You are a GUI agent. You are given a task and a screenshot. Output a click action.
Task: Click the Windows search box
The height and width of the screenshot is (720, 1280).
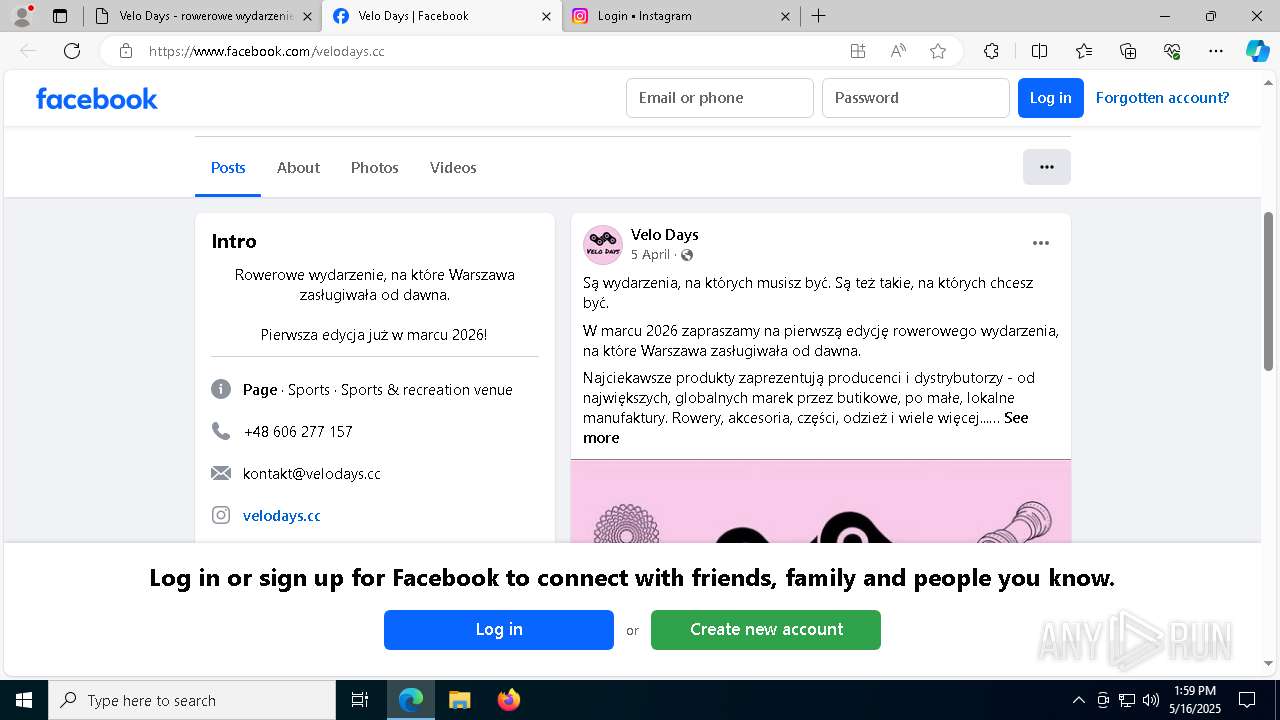[x=192, y=700]
